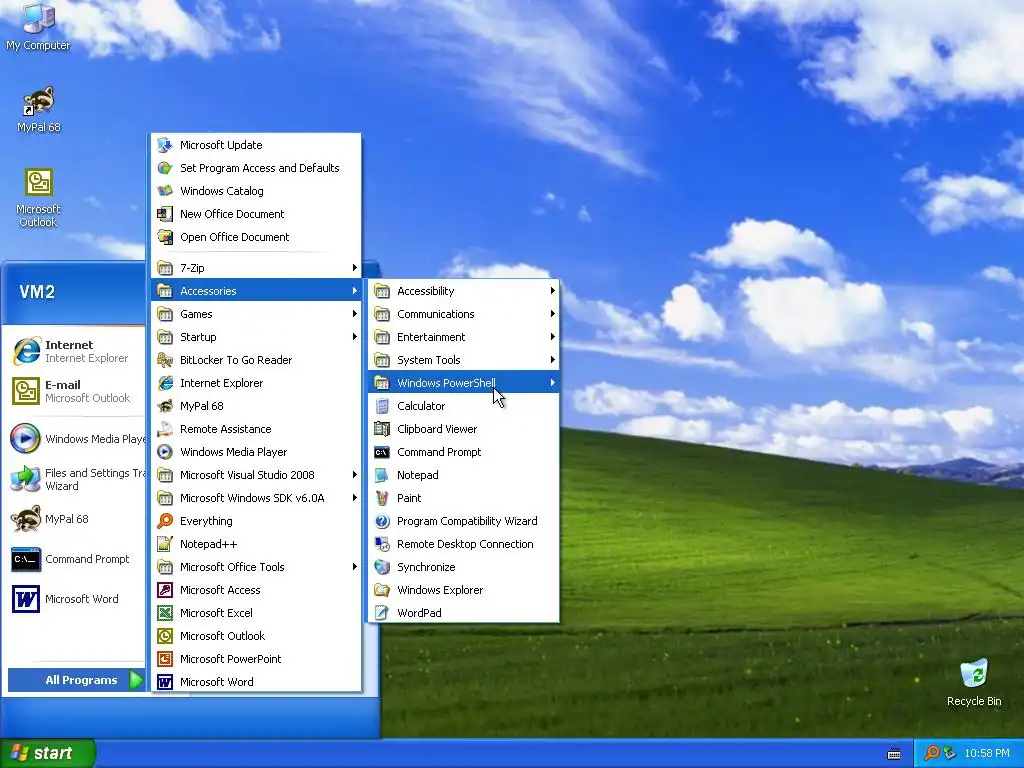Click the Microsoft Access icon

coord(165,590)
